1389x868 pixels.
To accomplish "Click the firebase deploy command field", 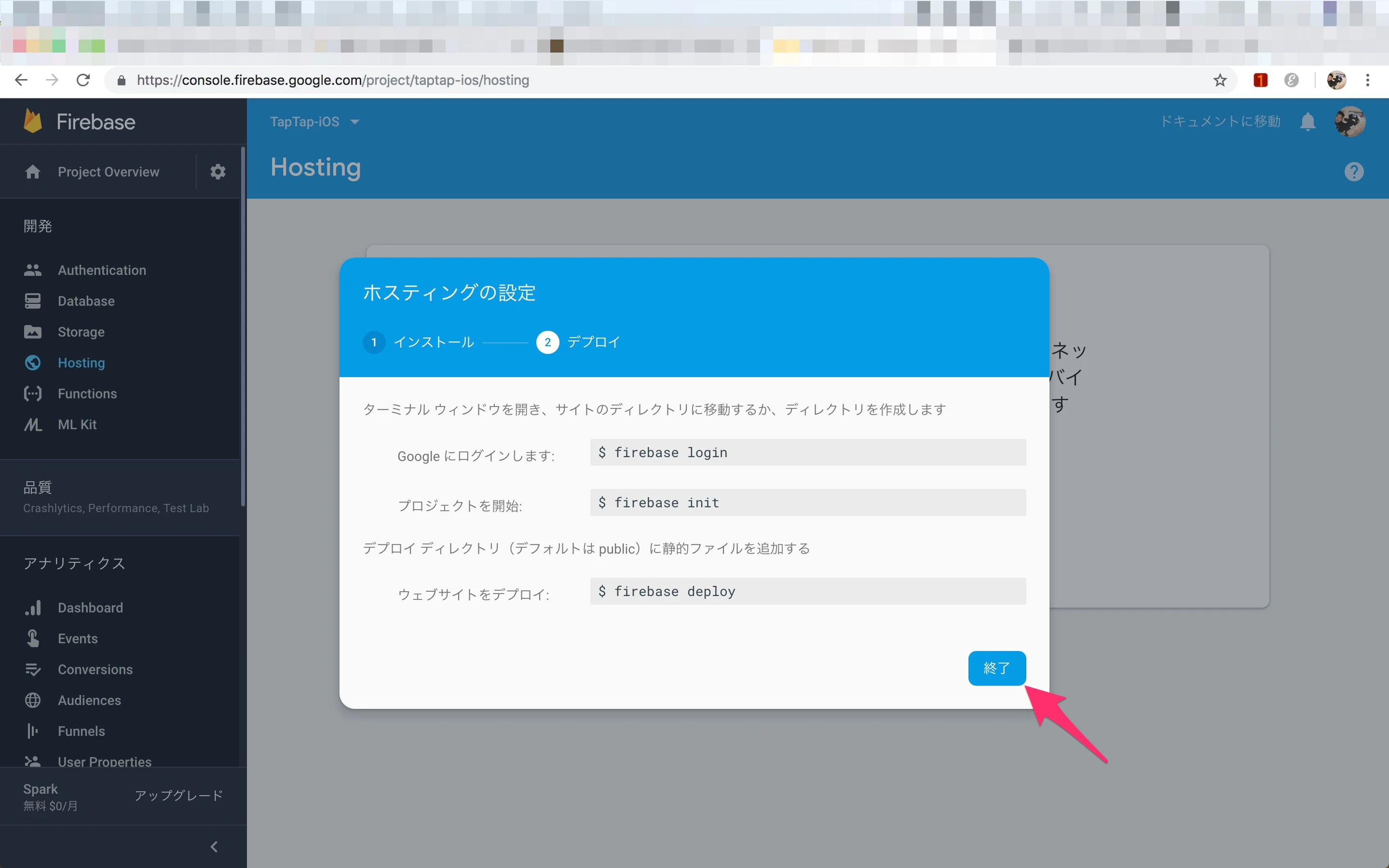I will coord(807,591).
